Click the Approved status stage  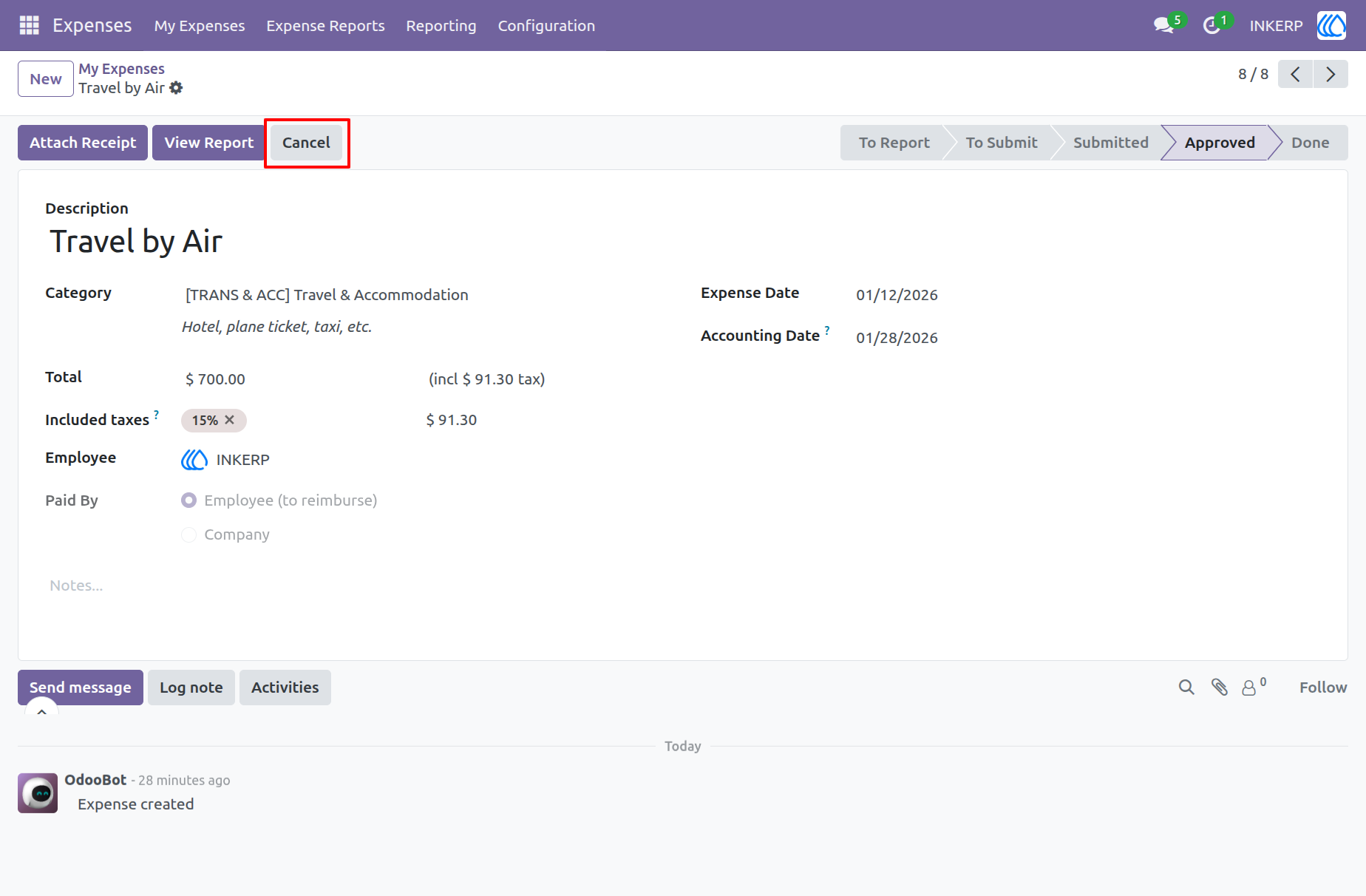(x=1220, y=143)
